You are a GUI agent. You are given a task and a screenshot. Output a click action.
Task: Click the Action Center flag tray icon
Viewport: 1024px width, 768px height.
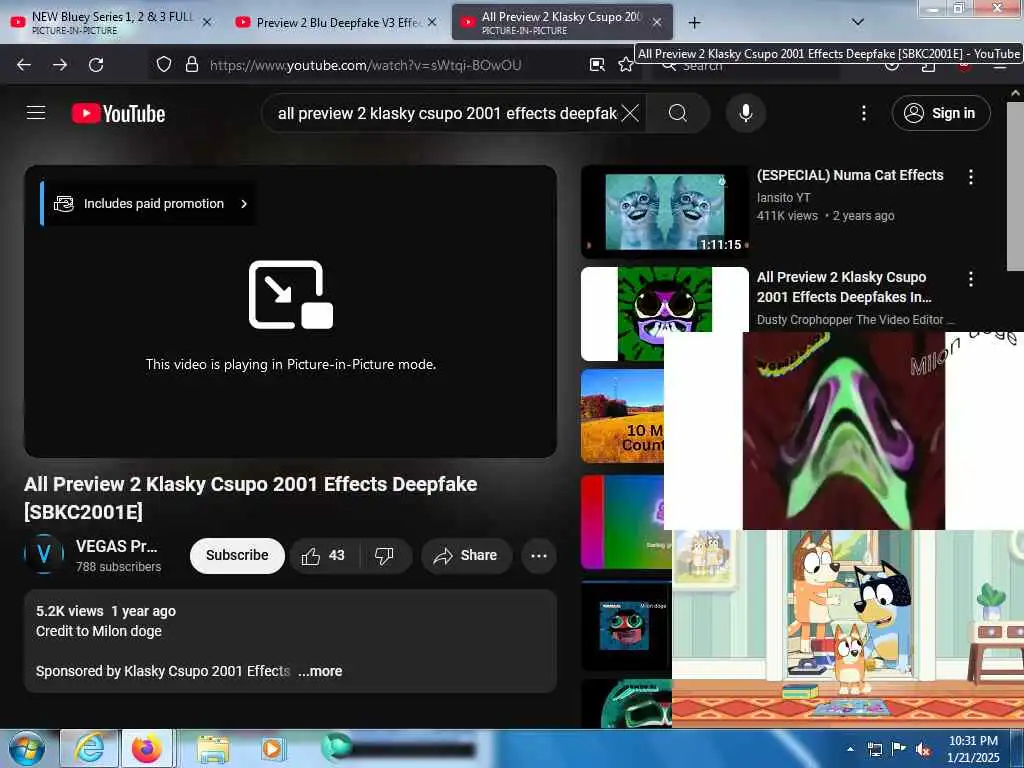pos(899,749)
